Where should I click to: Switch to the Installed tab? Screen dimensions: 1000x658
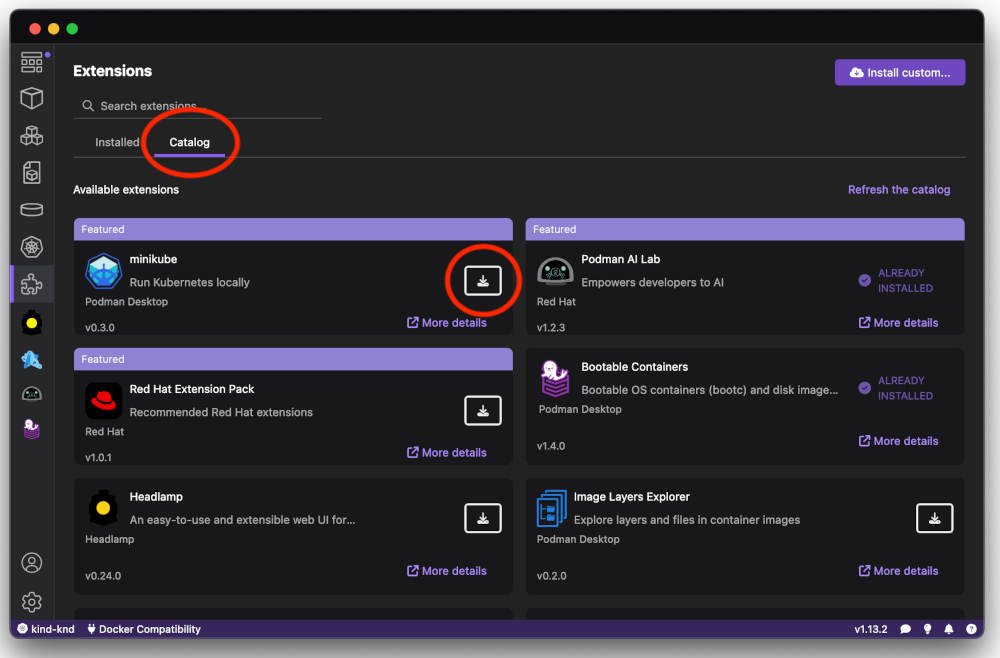click(117, 142)
